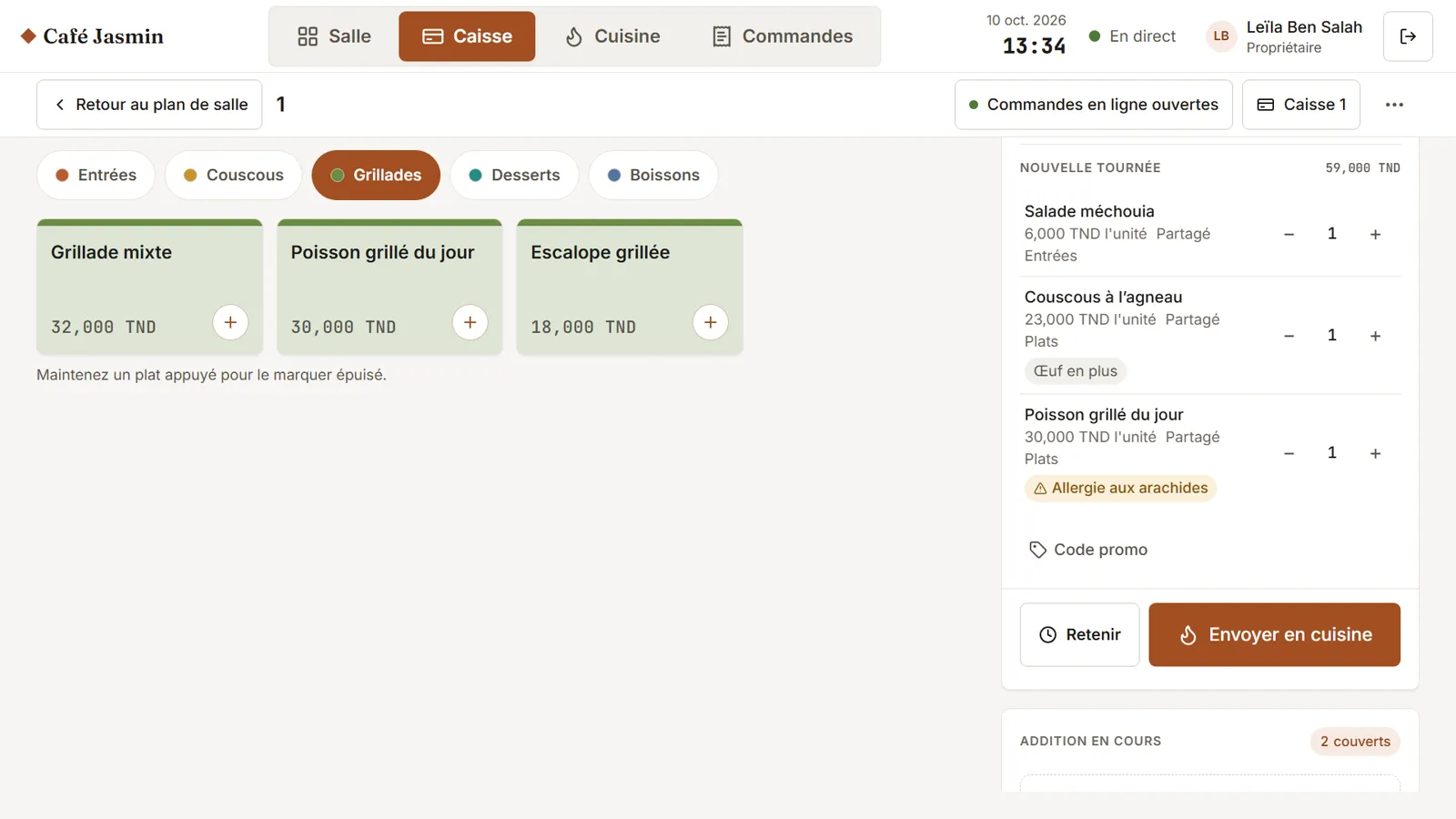The image size is (1456, 819).
Task: Click the Couscous à l'agneau order line name
Action: point(1103,297)
